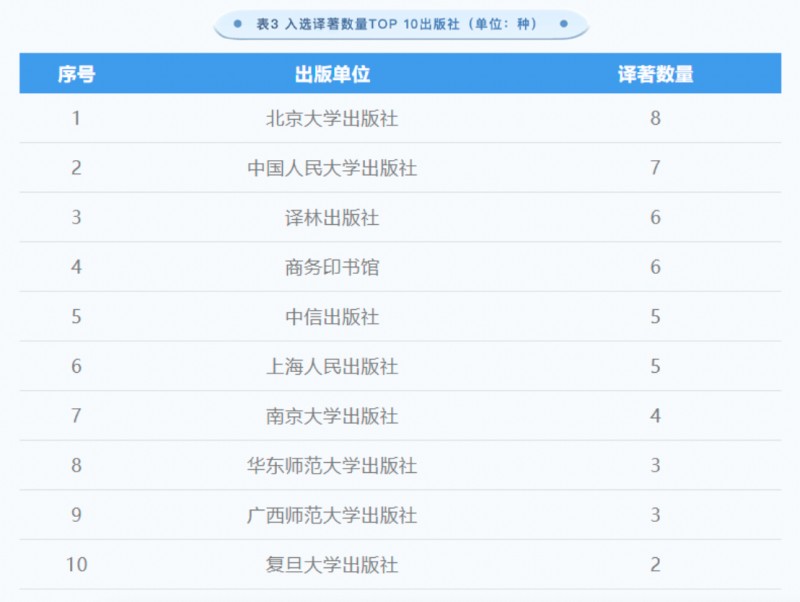Screen dimensions: 800x602
Task: Click the 序号 column header
Action: 77,74
